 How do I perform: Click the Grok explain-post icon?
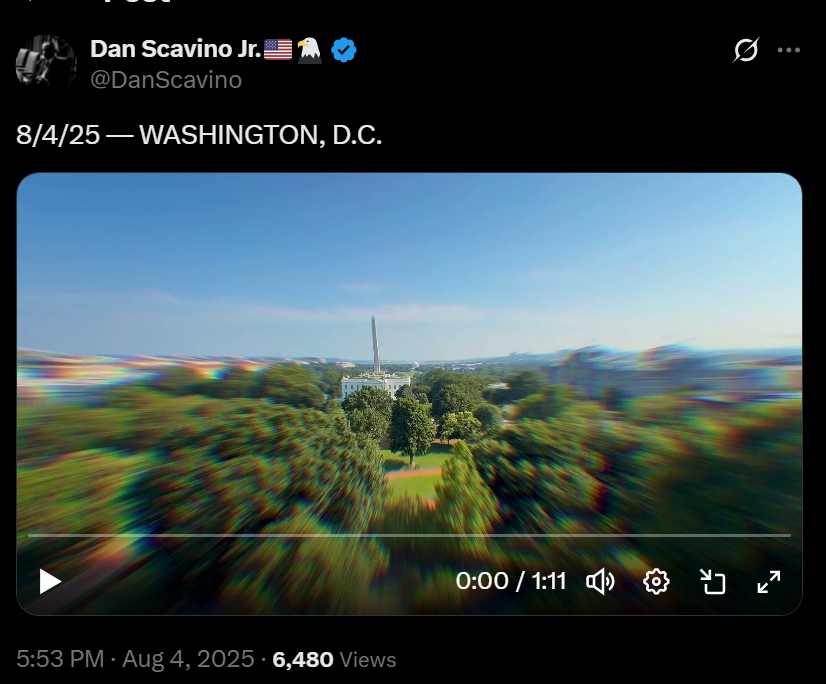click(x=746, y=50)
